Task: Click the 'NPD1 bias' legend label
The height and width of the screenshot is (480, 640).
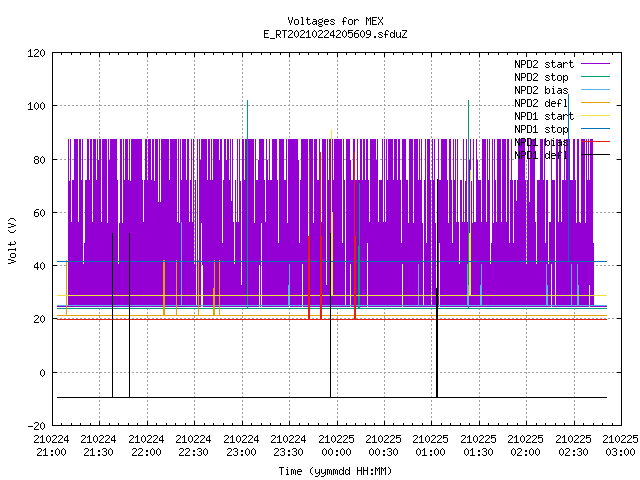Action: pyautogui.click(x=541, y=142)
